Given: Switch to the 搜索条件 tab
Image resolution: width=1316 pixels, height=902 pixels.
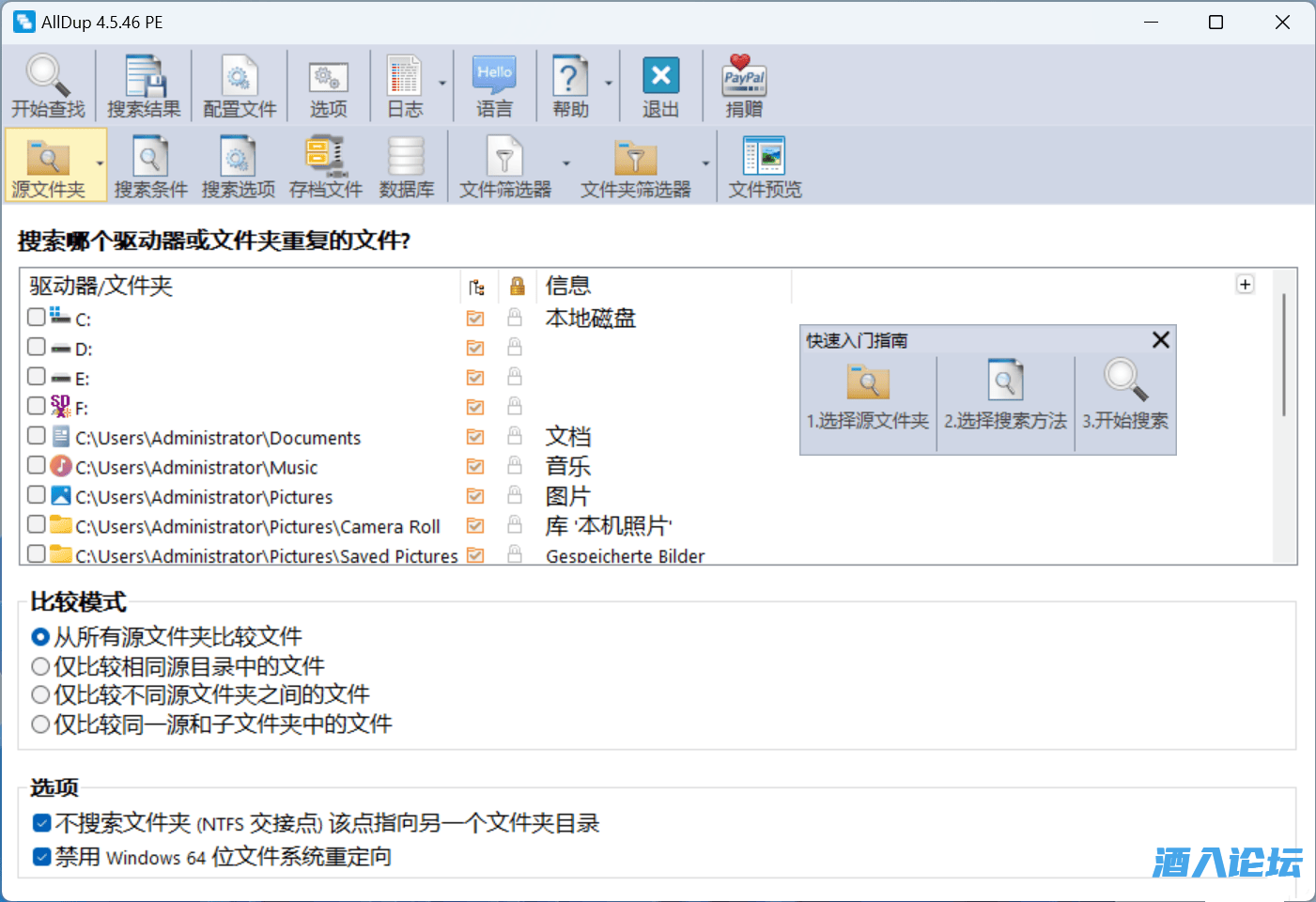Looking at the screenshot, I should click(x=150, y=166).
